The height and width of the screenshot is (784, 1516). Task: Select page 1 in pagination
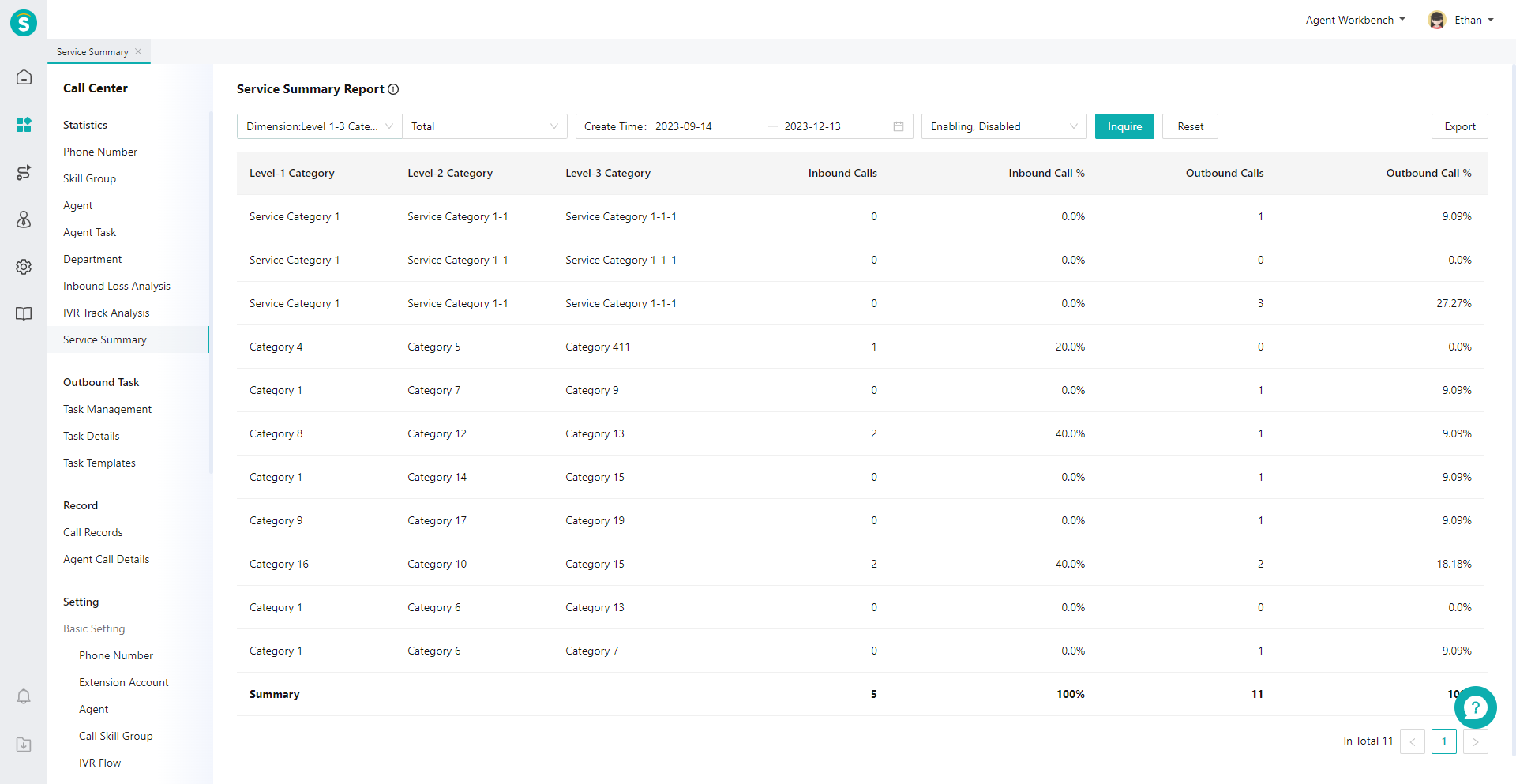click(x=1444, y=741)
